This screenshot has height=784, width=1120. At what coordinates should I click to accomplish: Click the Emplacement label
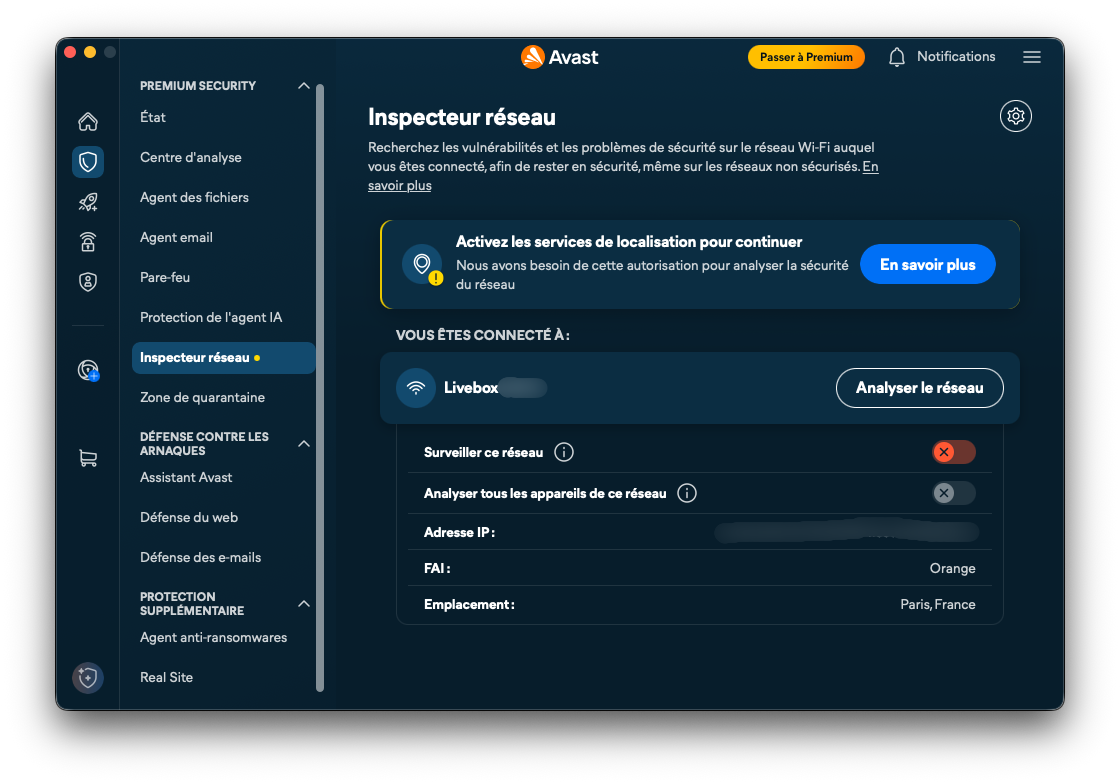coord(469,604)
